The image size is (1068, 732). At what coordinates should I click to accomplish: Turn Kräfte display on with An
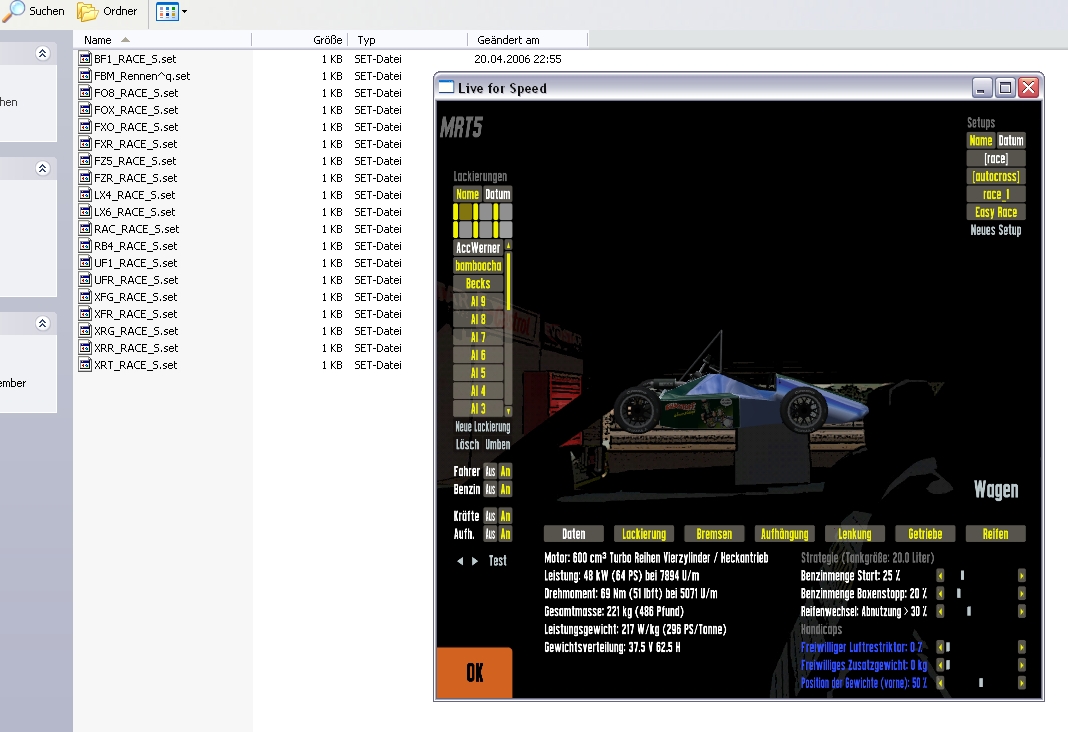(505, 516)
